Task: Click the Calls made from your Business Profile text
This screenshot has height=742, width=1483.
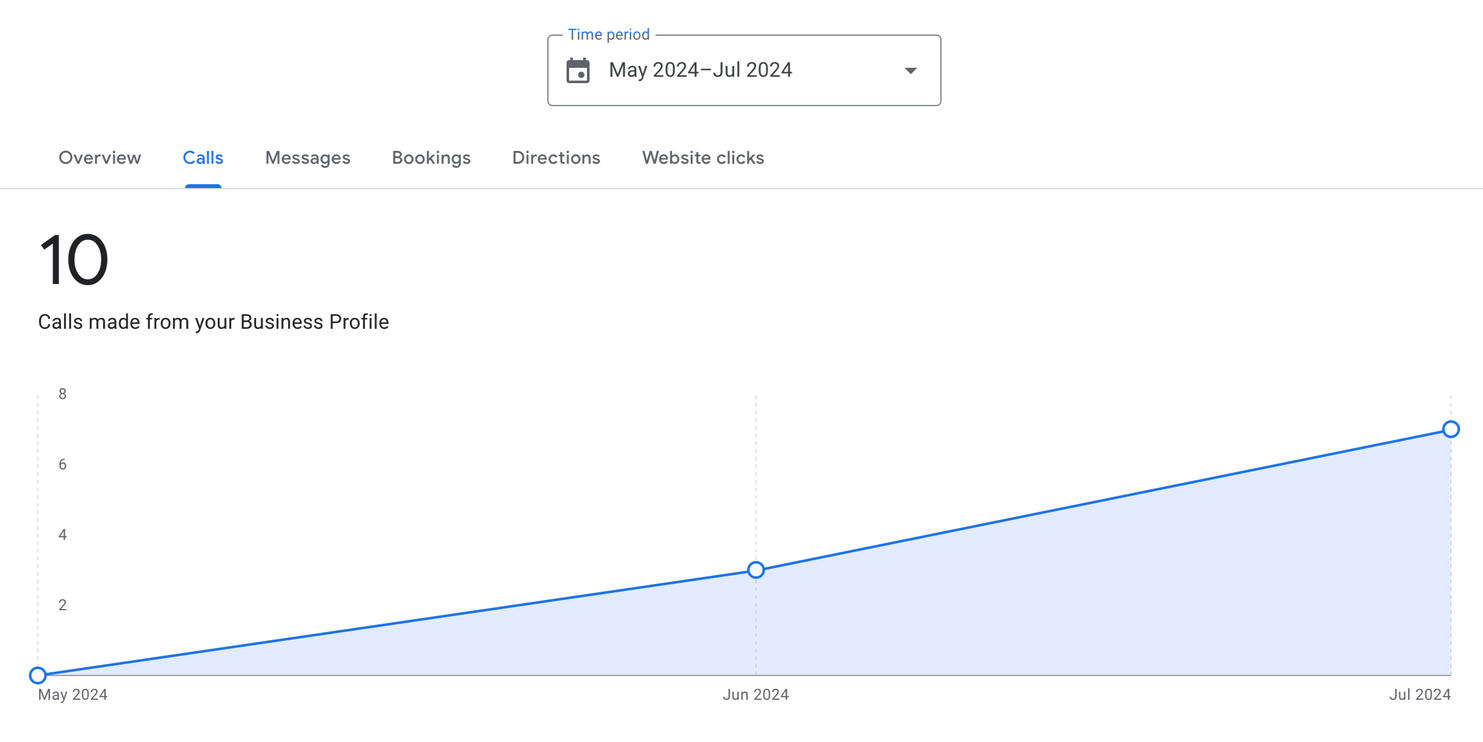Action: 213,321
